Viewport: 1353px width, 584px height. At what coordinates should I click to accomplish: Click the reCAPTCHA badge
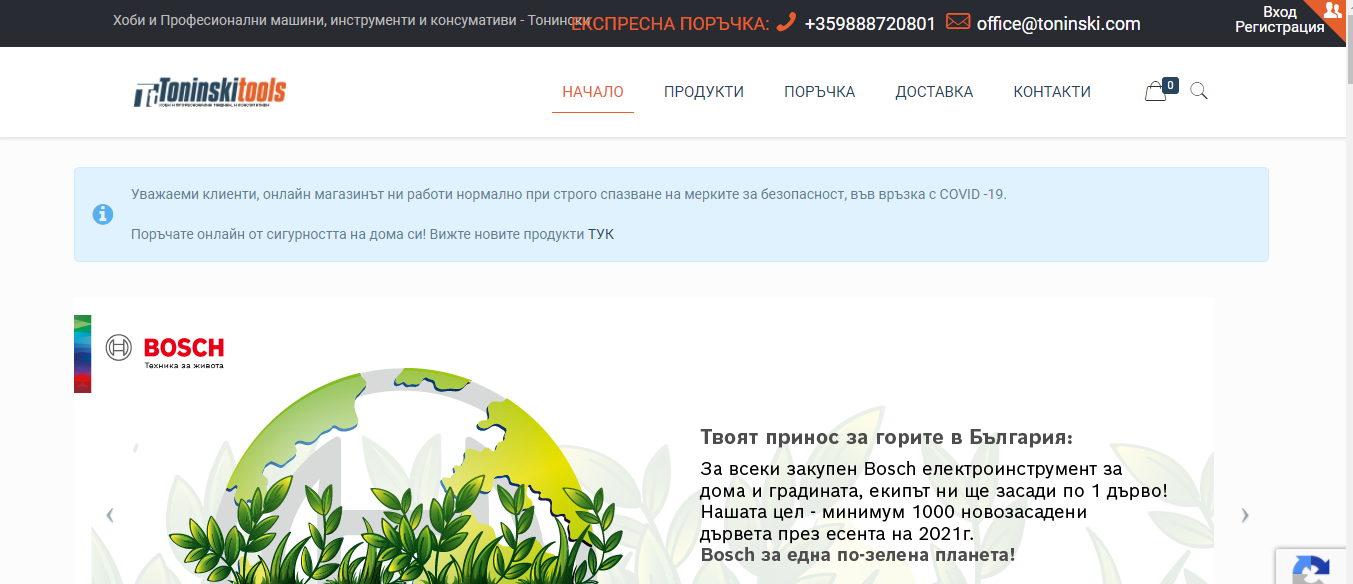1312,567
